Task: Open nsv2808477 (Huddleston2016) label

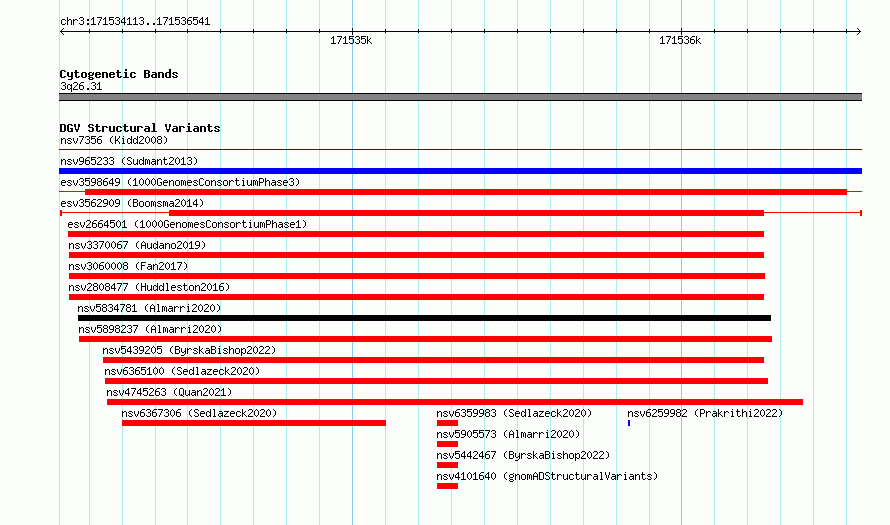Action: (149, 287)
